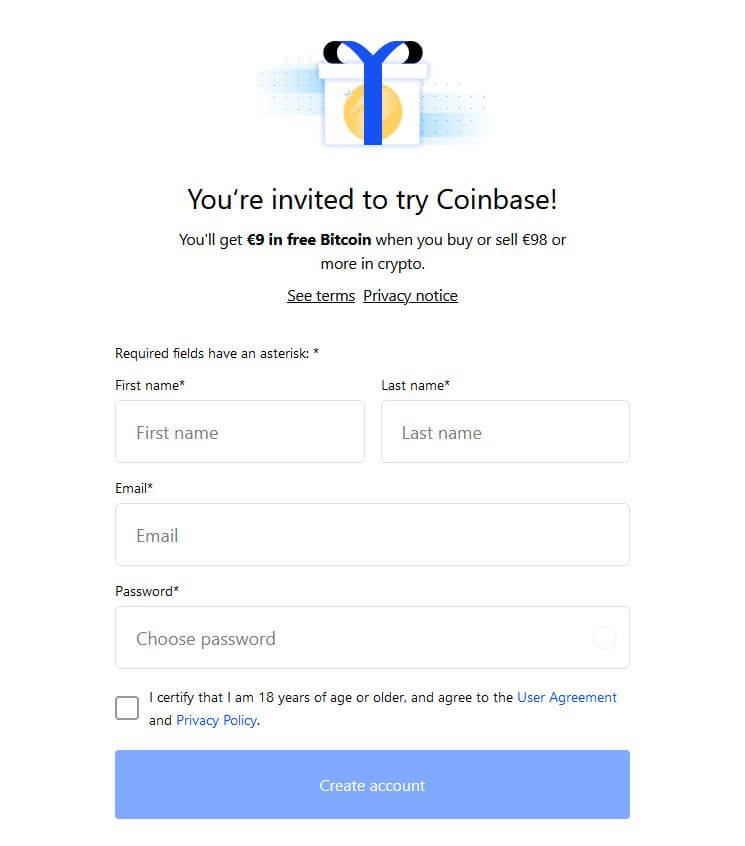Click the bold "€9 in free Bitcoin" text

[309, 240]
